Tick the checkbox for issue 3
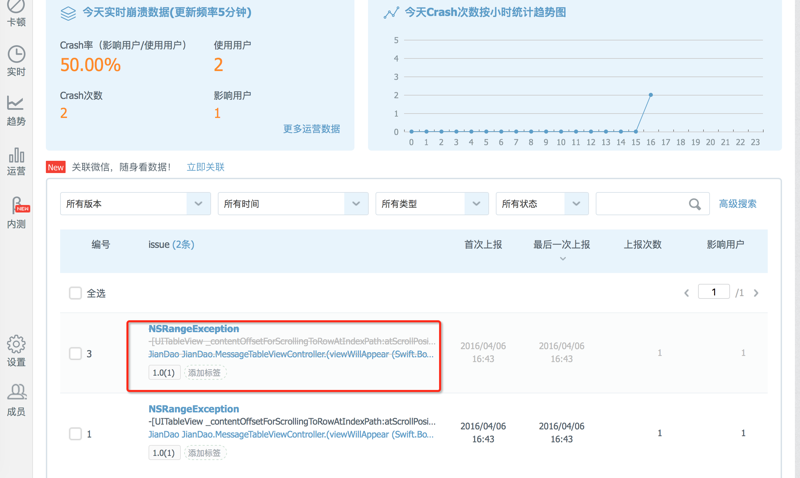The image size is (800, 478). point(75,354)
